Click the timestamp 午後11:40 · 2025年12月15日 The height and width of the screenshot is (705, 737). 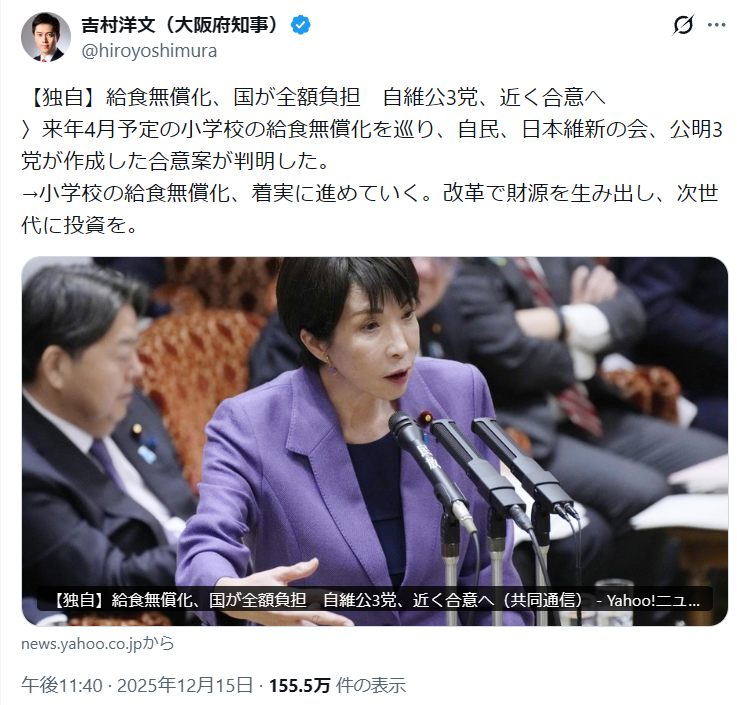pyautogui.click(x=137, y=685)
